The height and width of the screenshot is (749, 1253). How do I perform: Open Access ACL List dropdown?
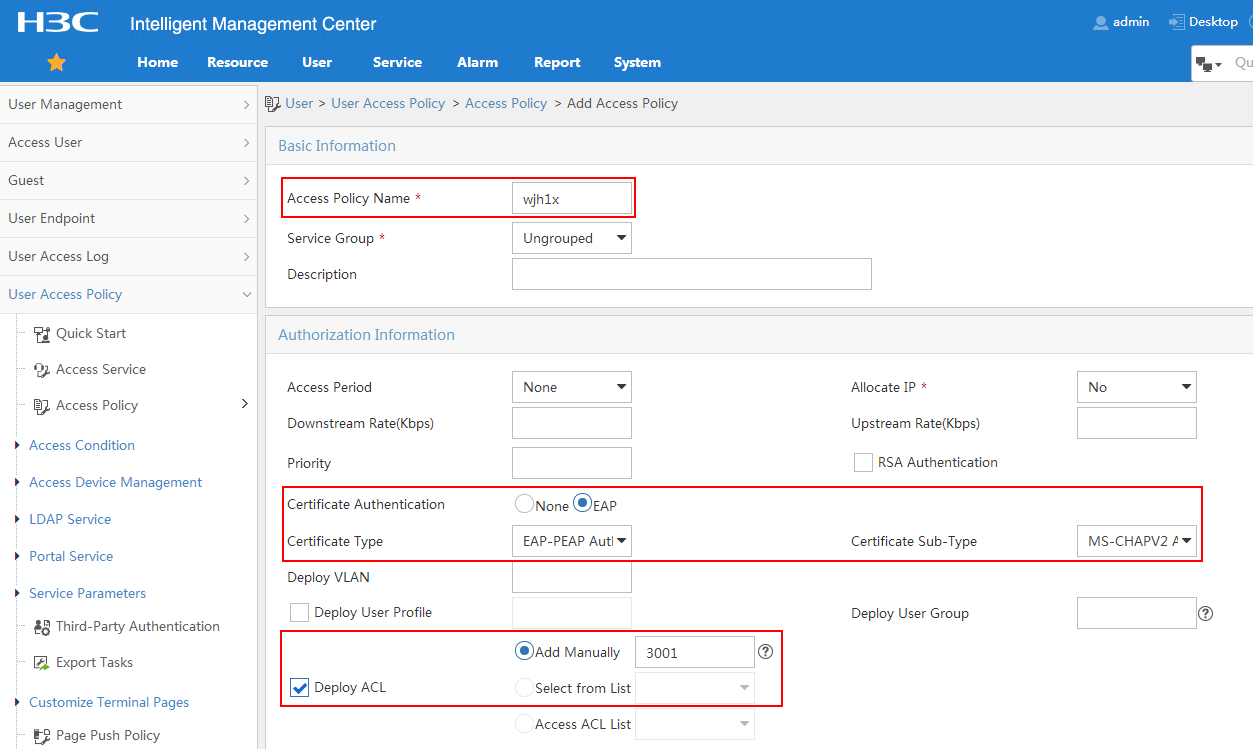coord(695,724)
